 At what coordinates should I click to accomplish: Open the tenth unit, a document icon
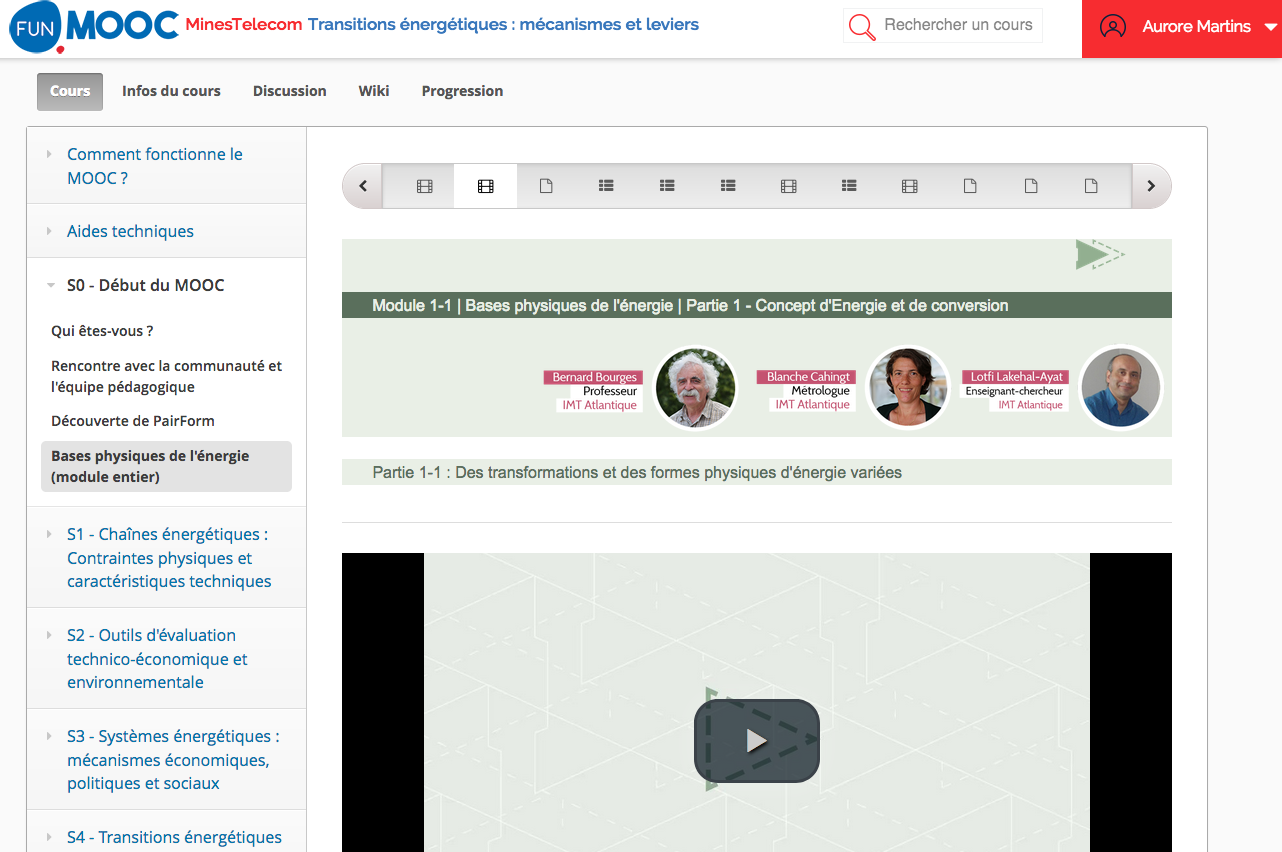click(970, 186)
